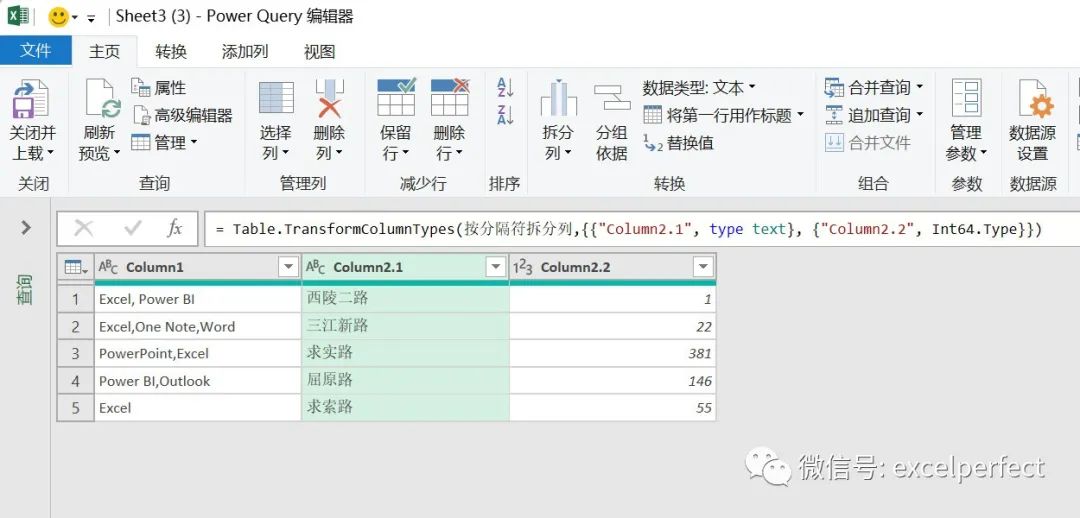Click the Close & Load icon (关闭并上载)
Viewport: 1080px width, 518px height.
pos(32,99)
